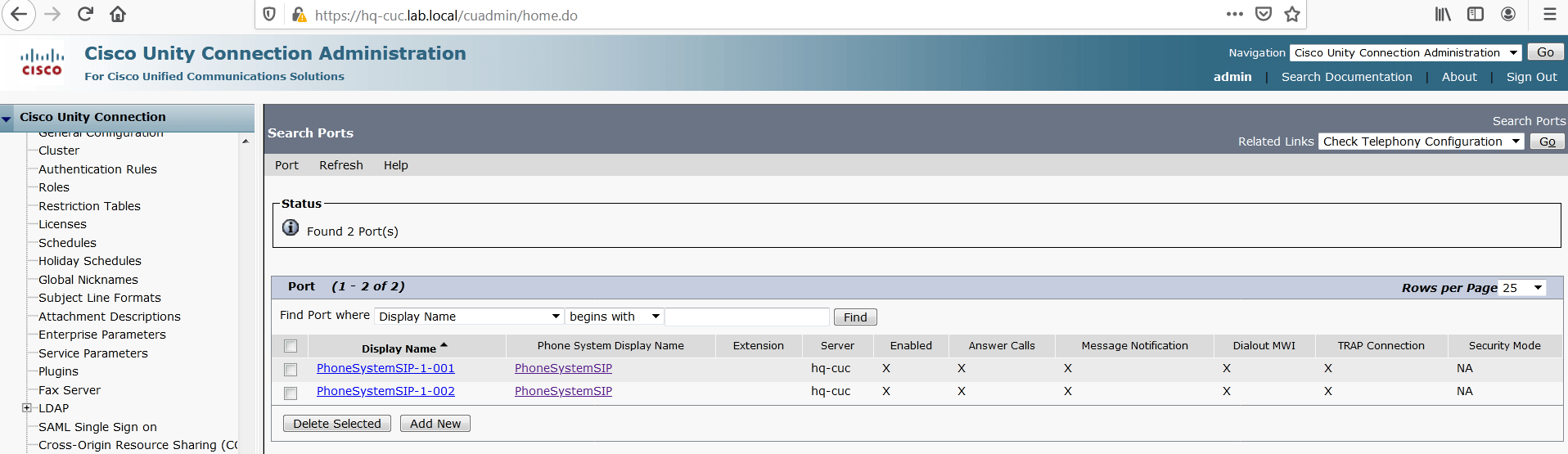Open the Firefox hamburger menu

[x=1550, y=14]
